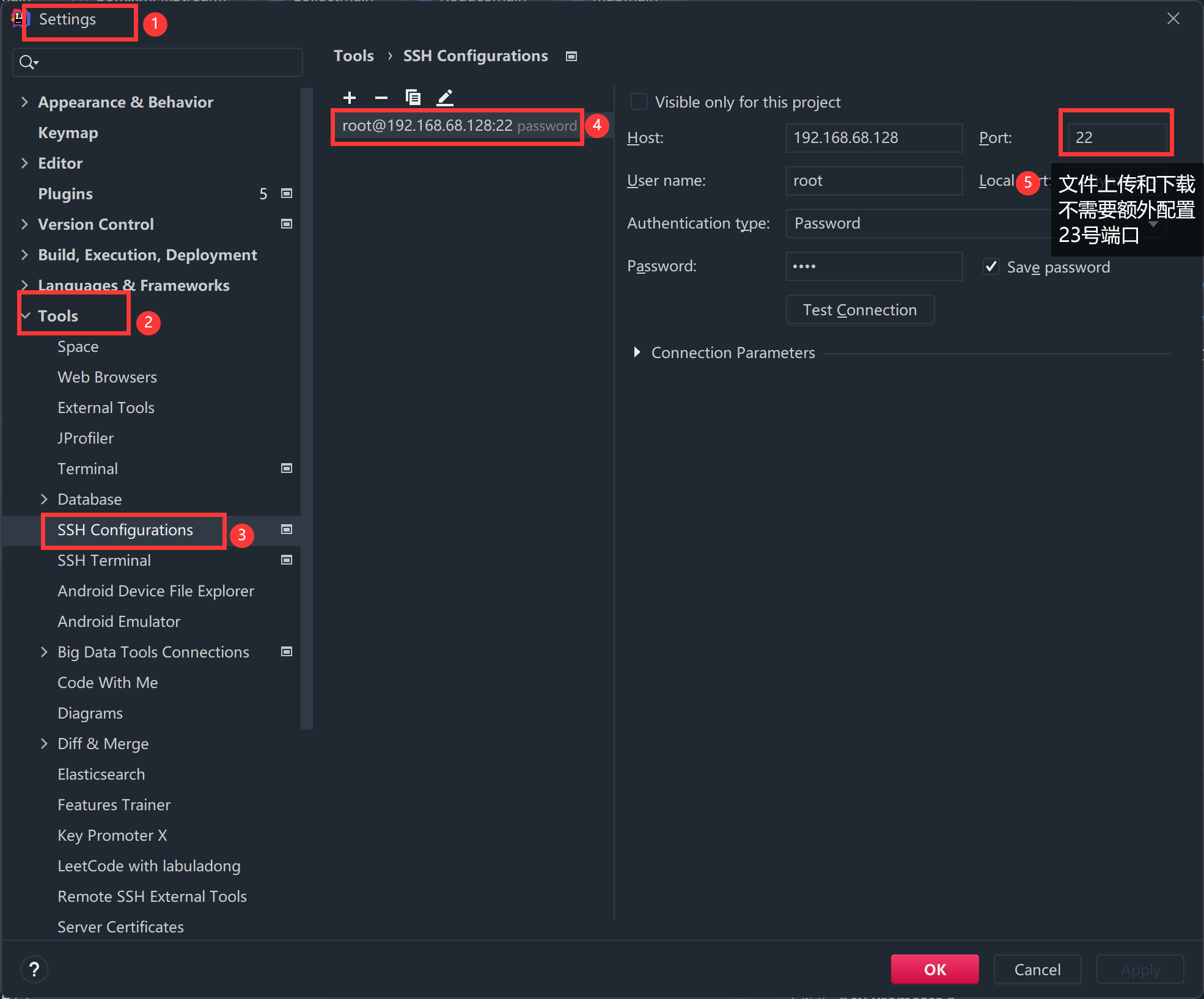Click the add SSH configuration plus icon

click(x=350, y=98)
